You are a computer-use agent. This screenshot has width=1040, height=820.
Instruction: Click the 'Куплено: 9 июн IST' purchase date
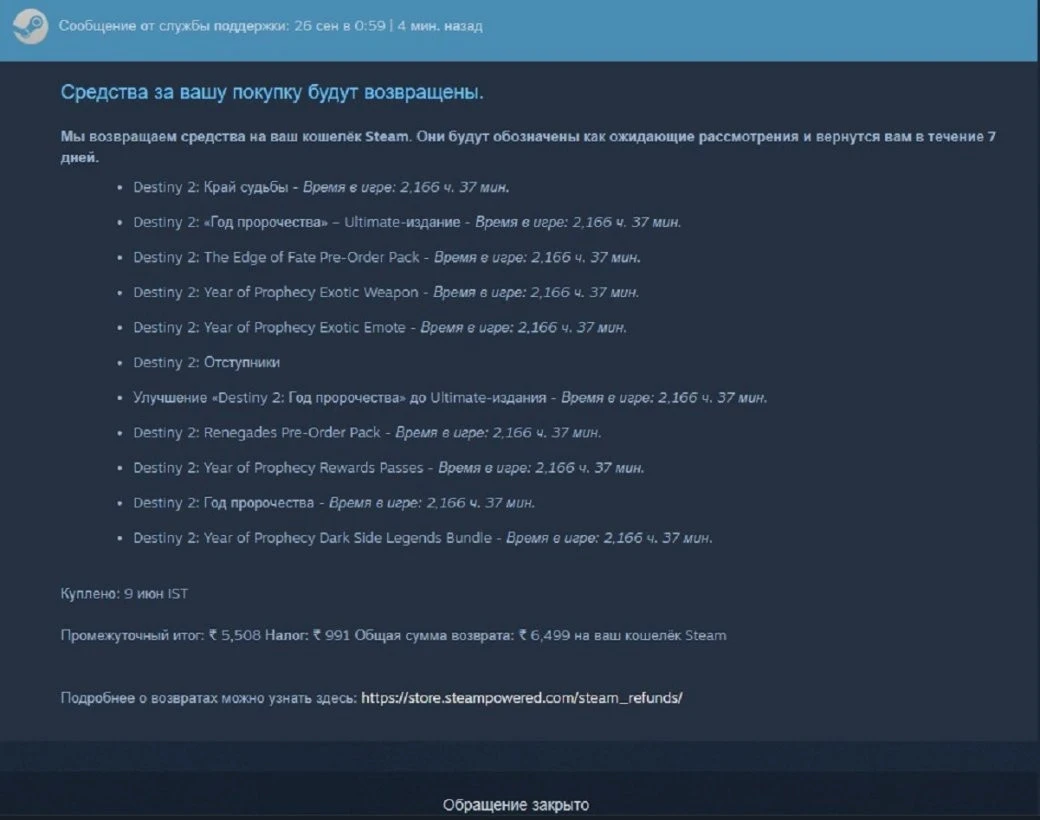click(x=124, y=594)
